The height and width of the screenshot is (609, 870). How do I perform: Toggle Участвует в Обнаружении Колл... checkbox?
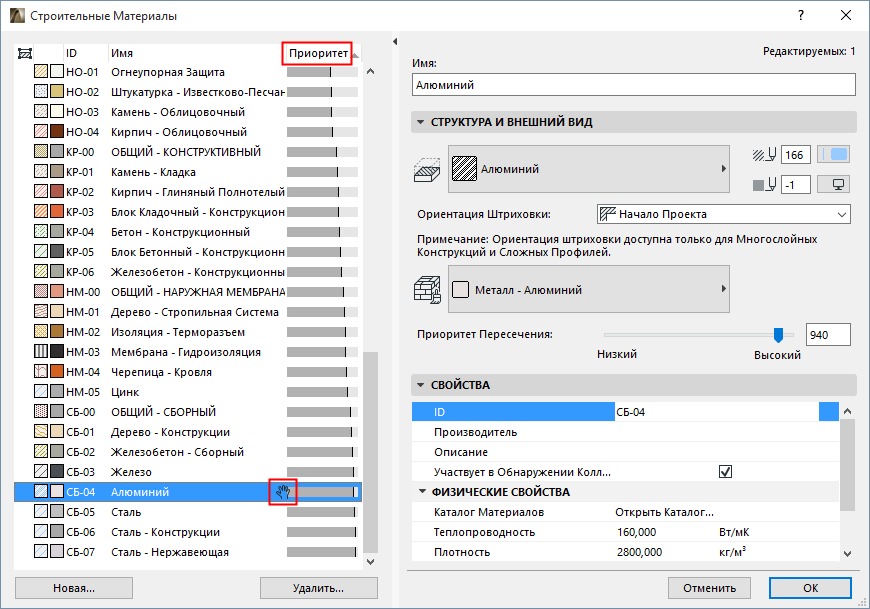725,471
